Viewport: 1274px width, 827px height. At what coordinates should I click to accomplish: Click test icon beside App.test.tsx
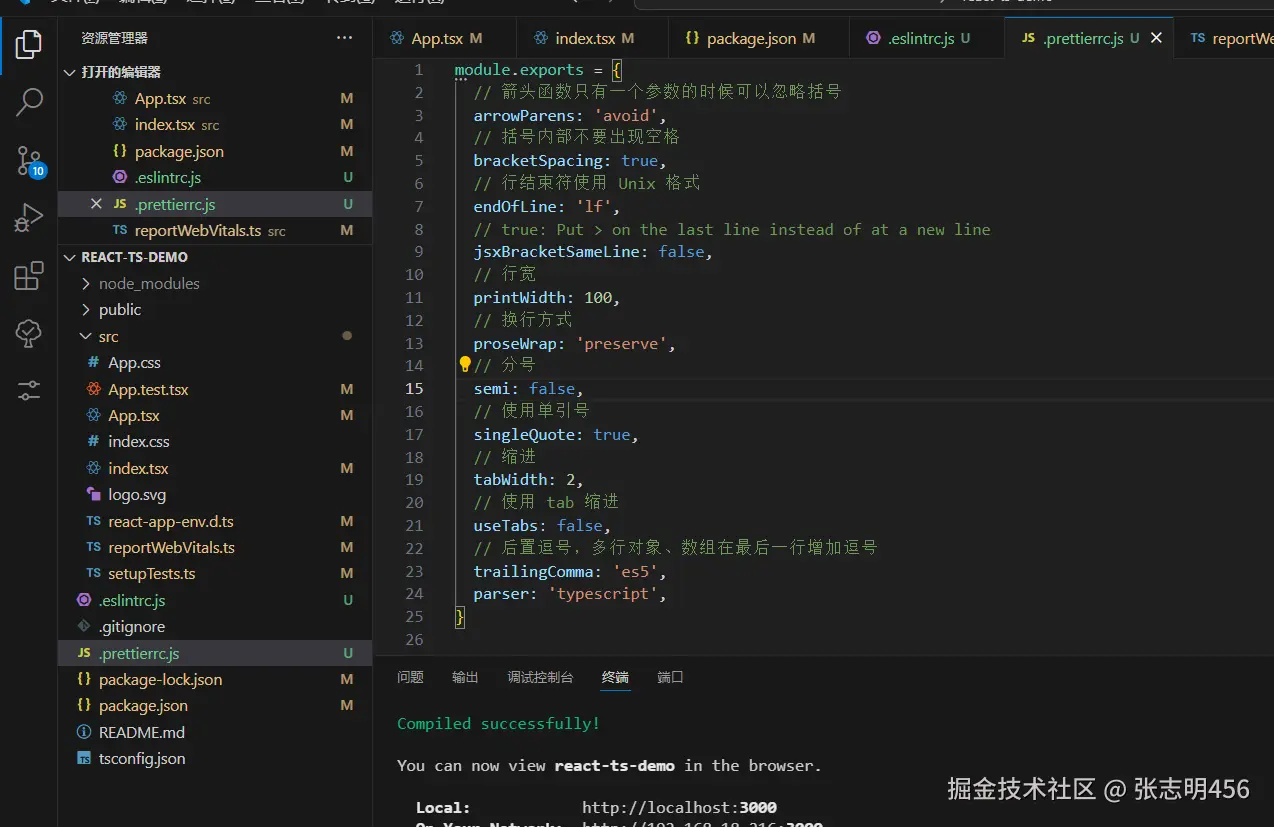tap(93, 389)
